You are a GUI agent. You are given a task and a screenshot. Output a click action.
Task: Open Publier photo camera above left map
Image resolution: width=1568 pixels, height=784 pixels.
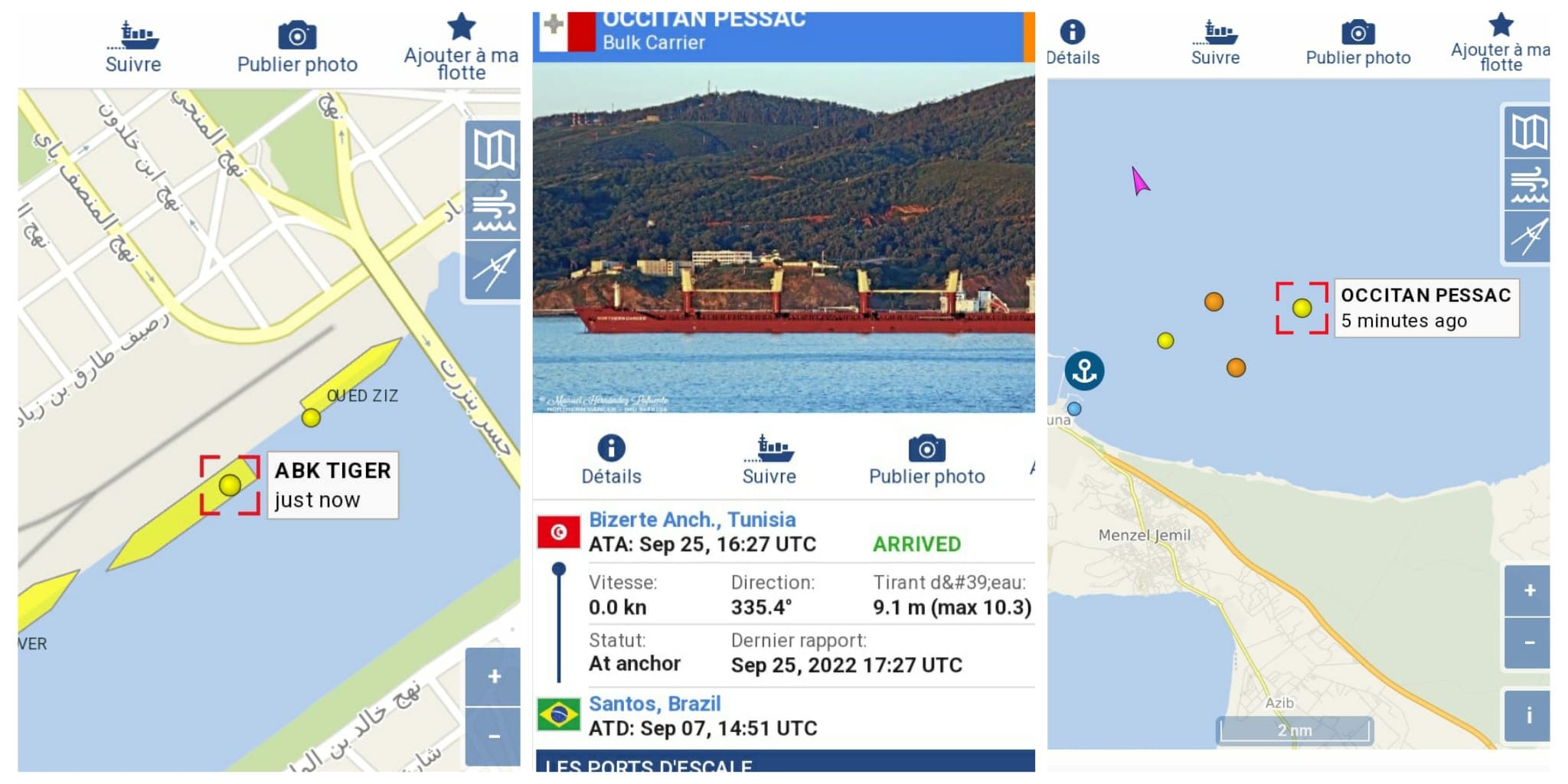(x=297, y=47)
